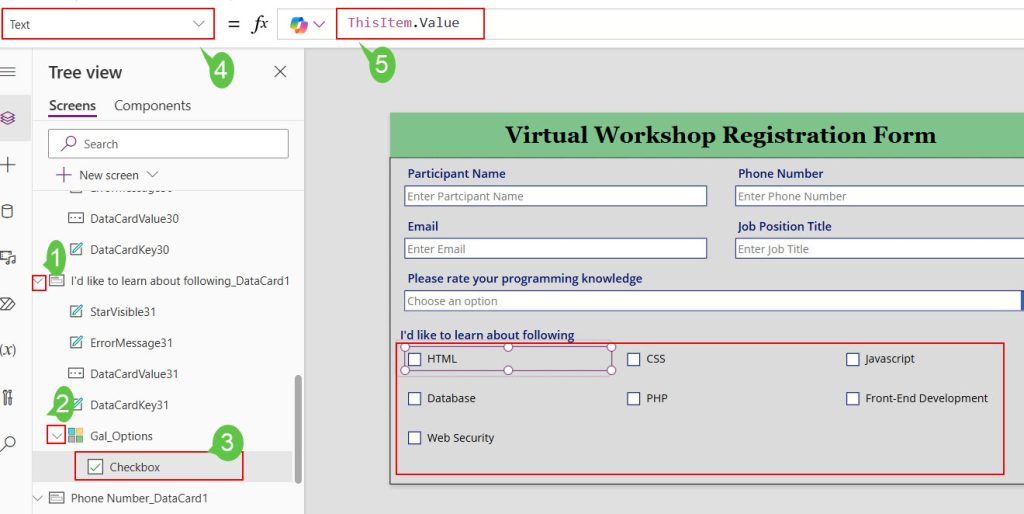The height and width of the screenshot is (514, 1024).
Task: Click the formula ThisItem.Value
Action: (404, 23)
